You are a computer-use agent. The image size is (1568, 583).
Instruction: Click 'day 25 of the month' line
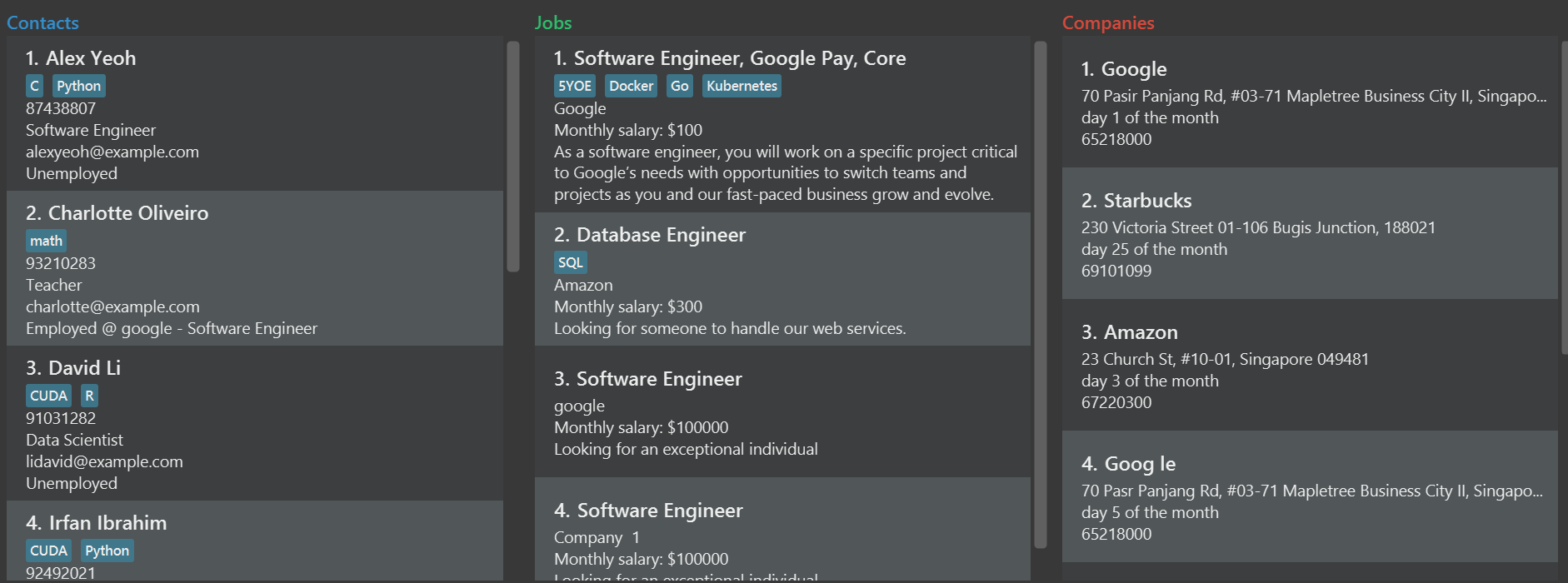(1154, 249)
